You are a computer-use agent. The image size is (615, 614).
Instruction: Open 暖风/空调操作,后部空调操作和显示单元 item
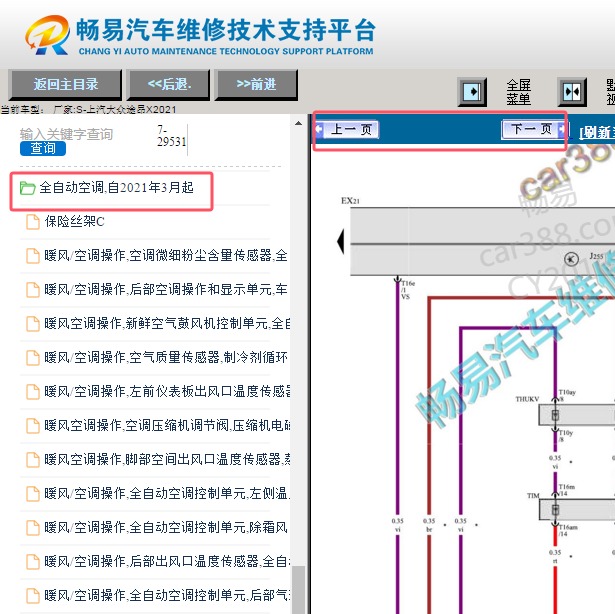tap(166, 290)
